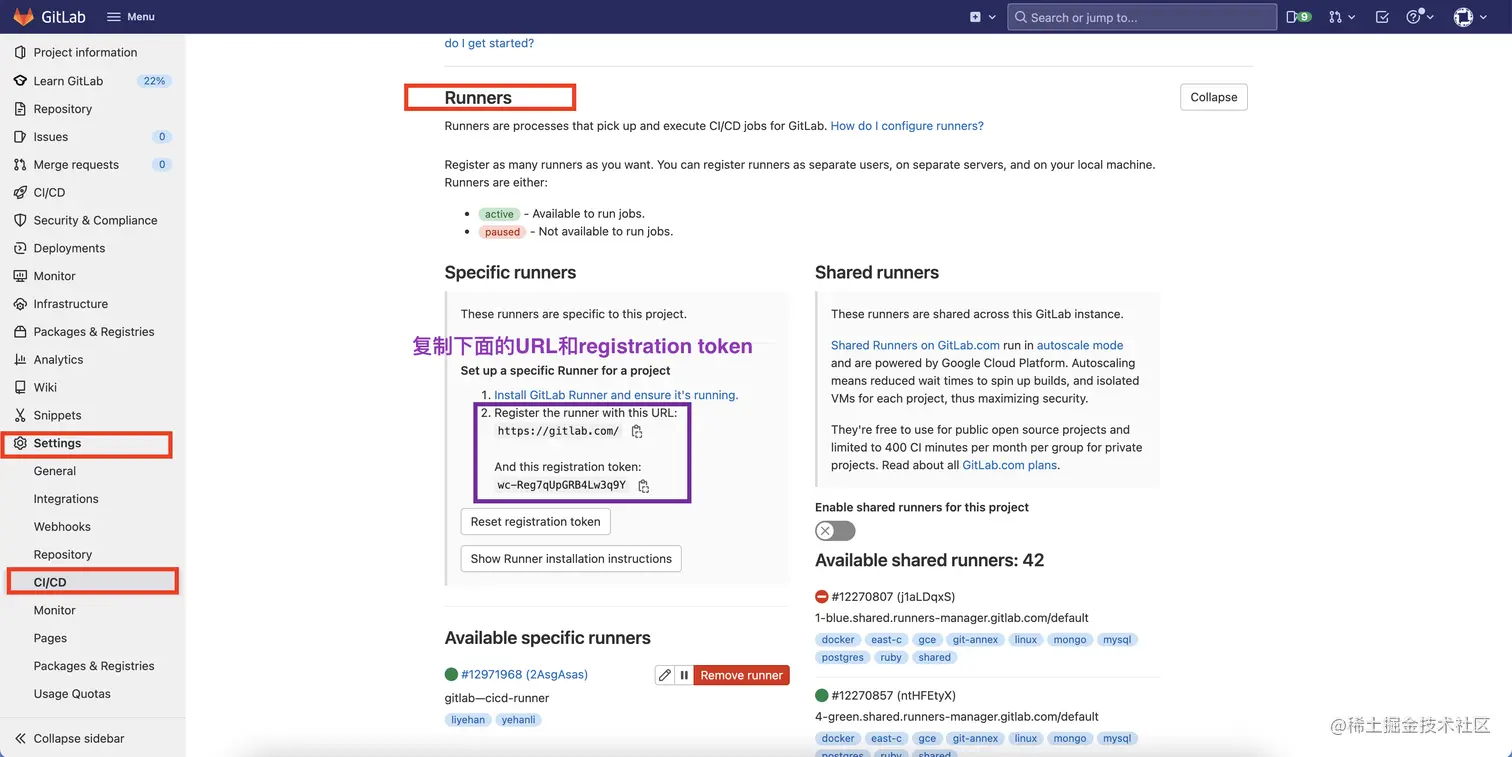The height and width of the screenshot is (757, 1512).
Task: Pause the gitlab-cicd-runner with pause icon
Action: pos(684,675)
